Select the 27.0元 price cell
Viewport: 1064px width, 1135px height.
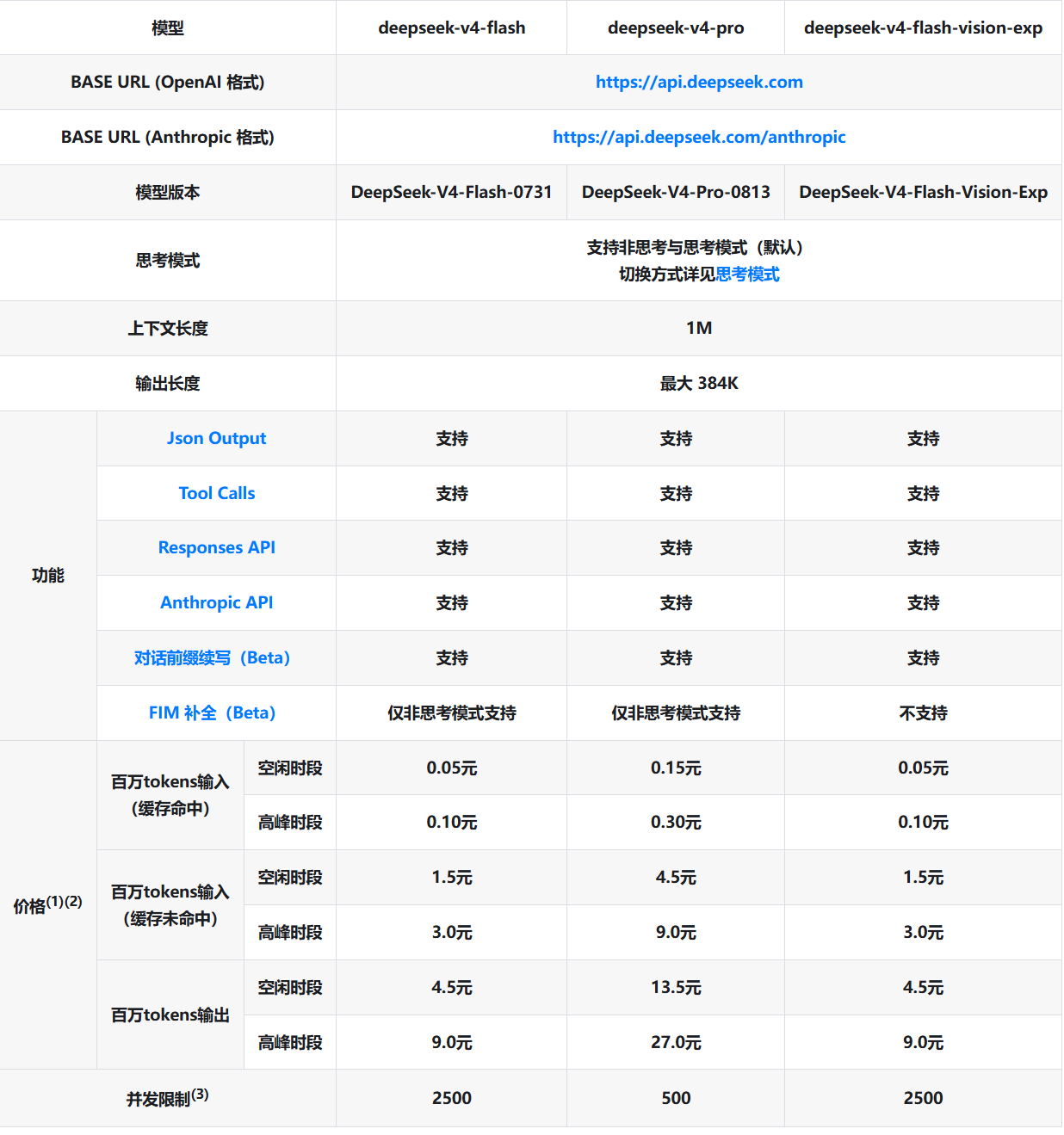676,1043
